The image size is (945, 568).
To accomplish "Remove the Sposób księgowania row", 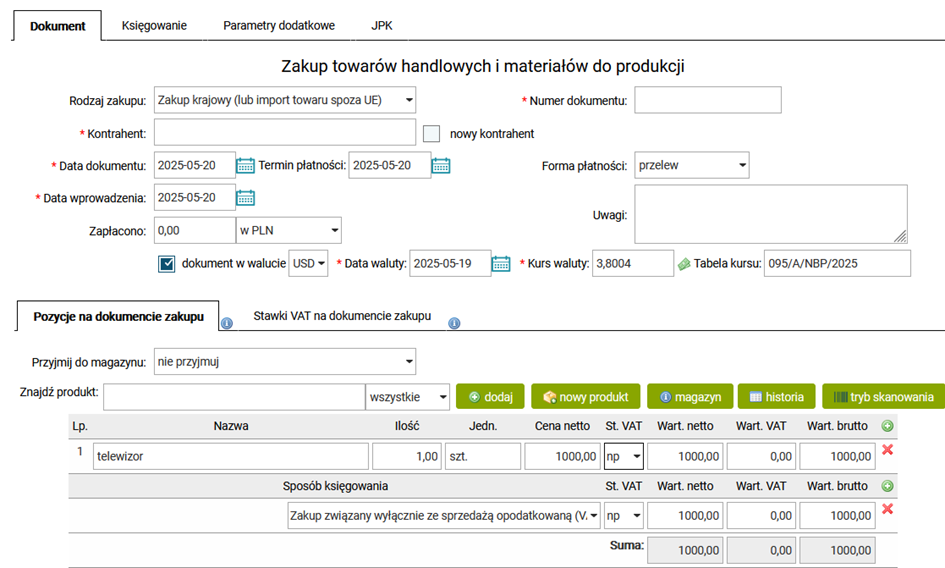I will coord(886,510).
